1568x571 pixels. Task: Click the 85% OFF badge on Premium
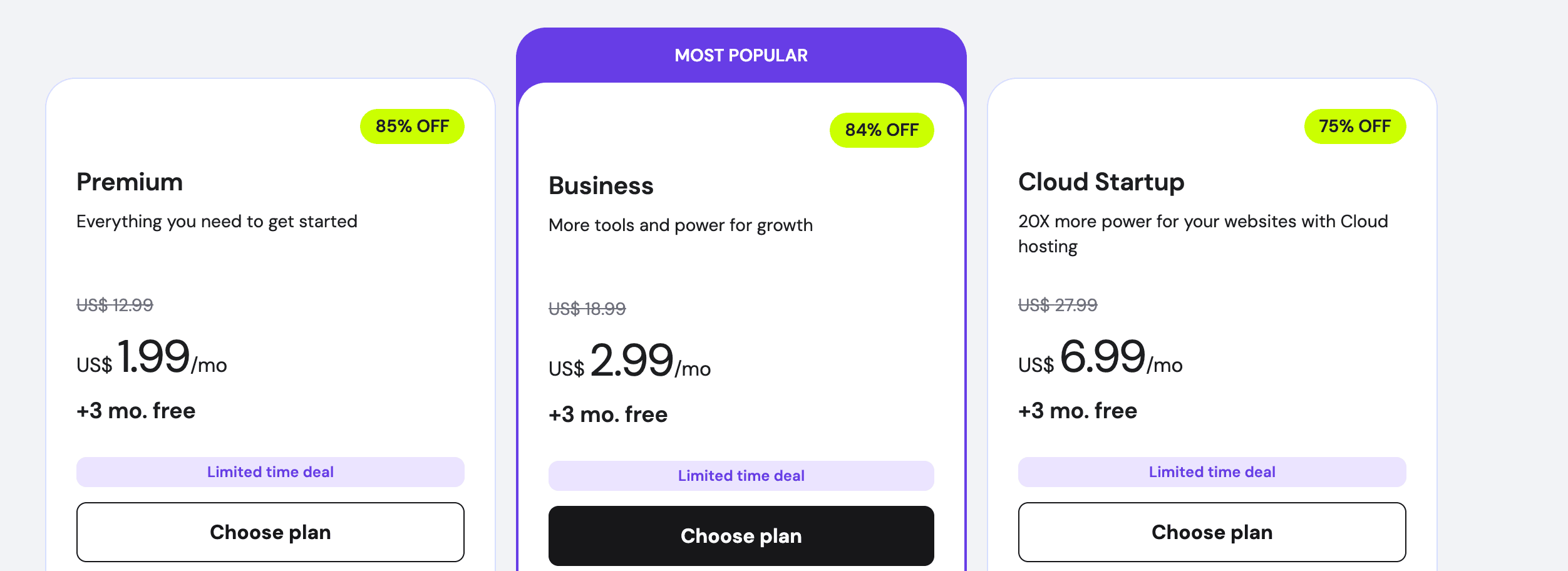pyautogui.click(x=412, y=126)
